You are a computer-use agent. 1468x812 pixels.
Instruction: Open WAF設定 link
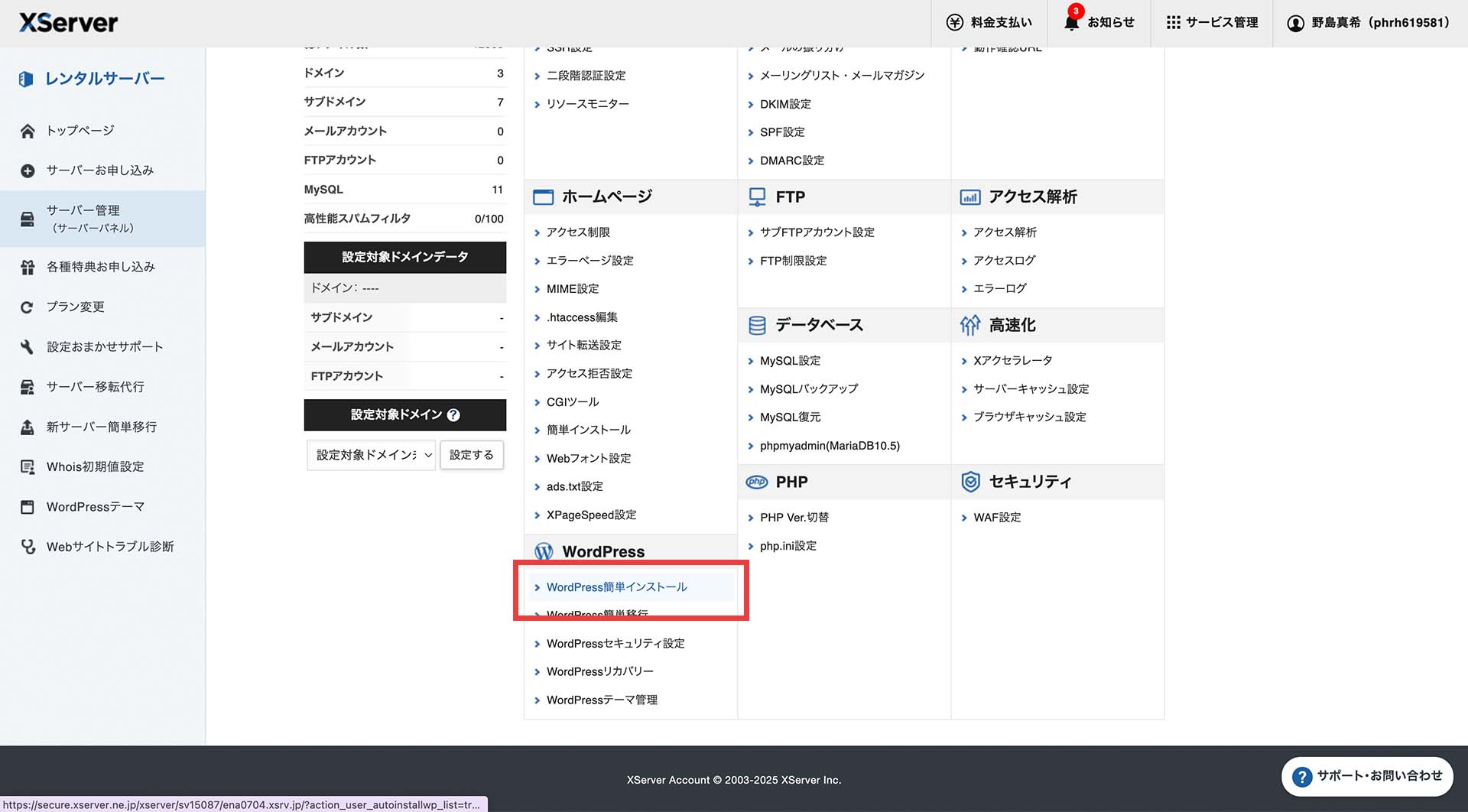tap(997, 518)
